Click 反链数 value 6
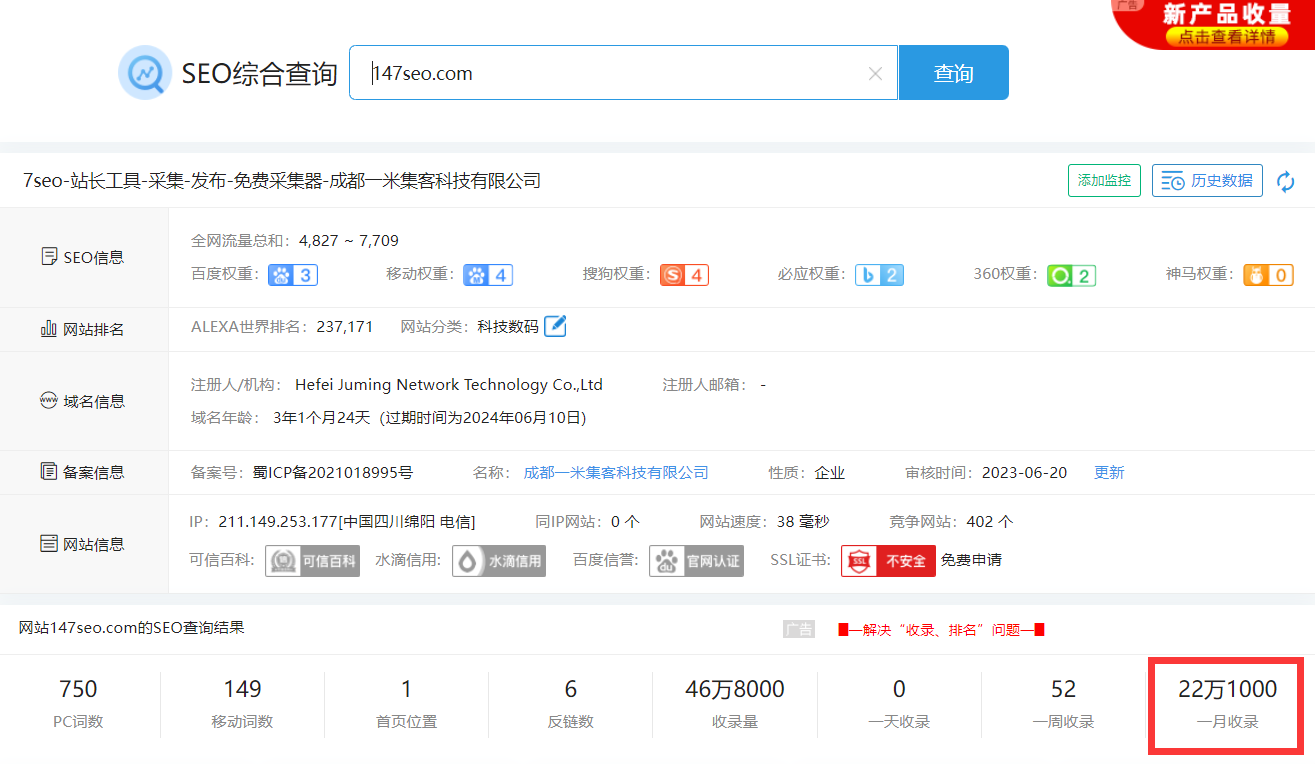Viewport: 1315px width, 764px height. pyautogui.click(x=570, y=689)
